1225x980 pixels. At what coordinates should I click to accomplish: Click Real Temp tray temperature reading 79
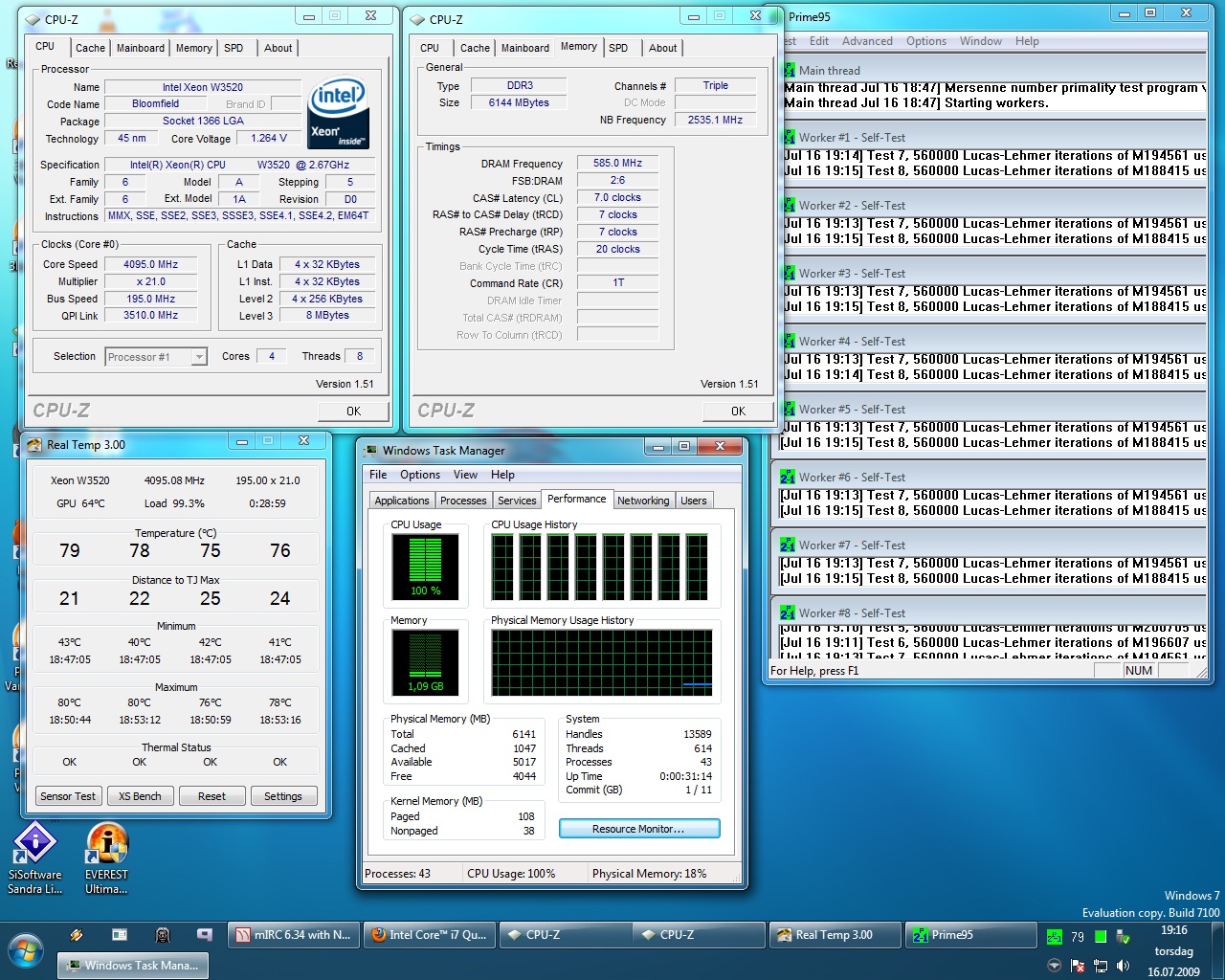(x=1078, y=937)
